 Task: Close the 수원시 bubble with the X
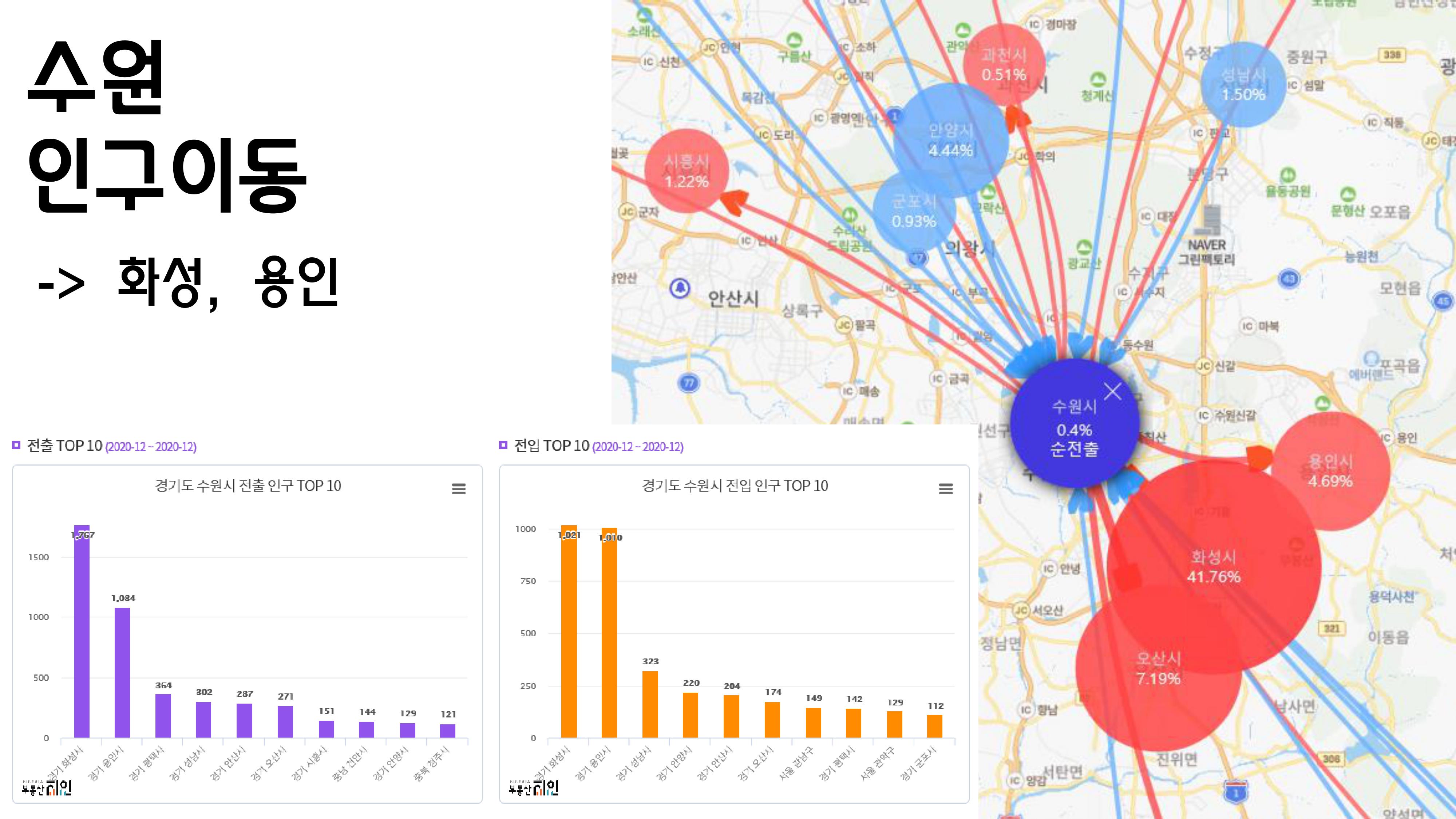click(1112, 391)
